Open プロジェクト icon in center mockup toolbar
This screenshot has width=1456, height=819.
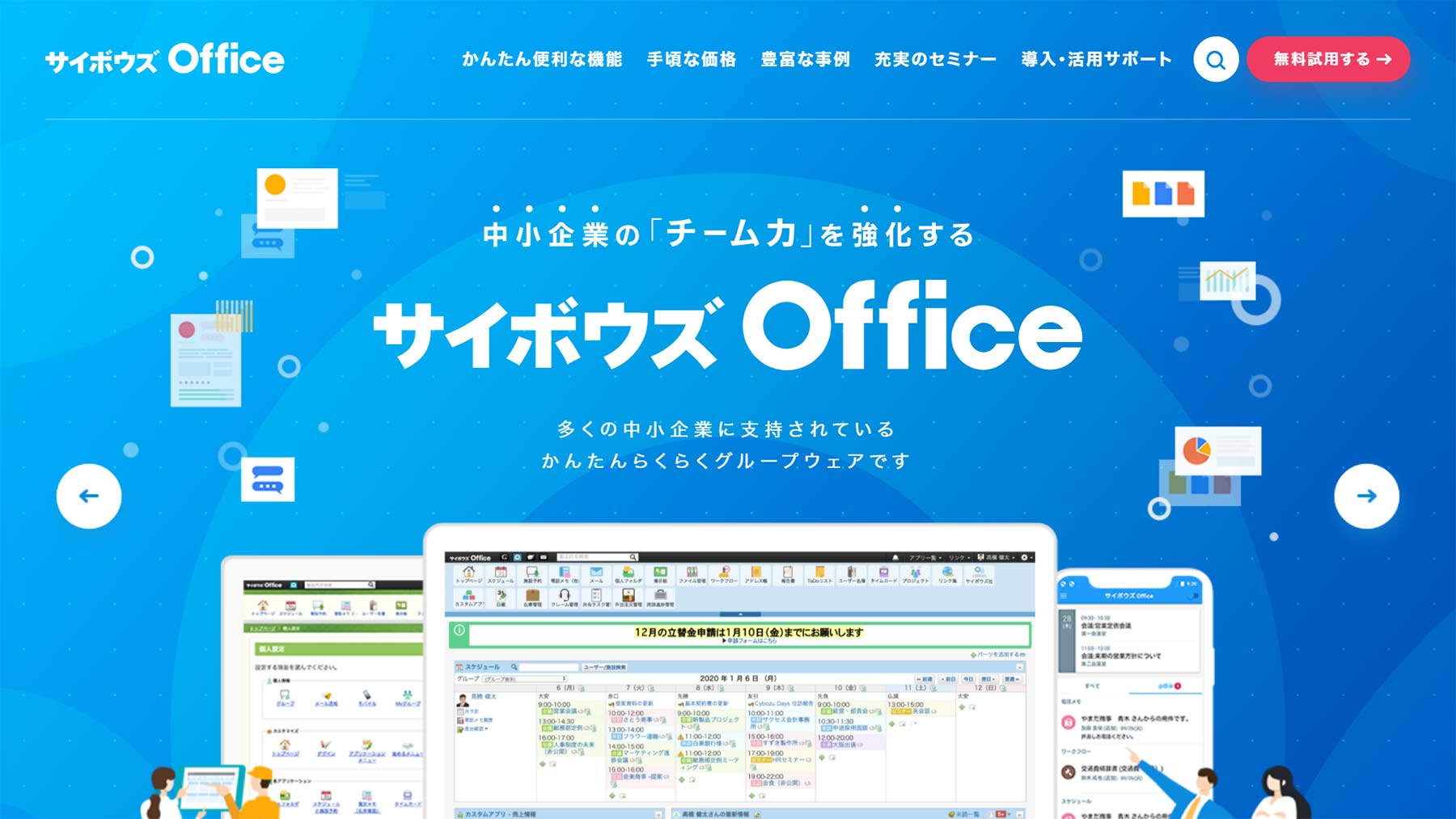click(x=916, y=574)
